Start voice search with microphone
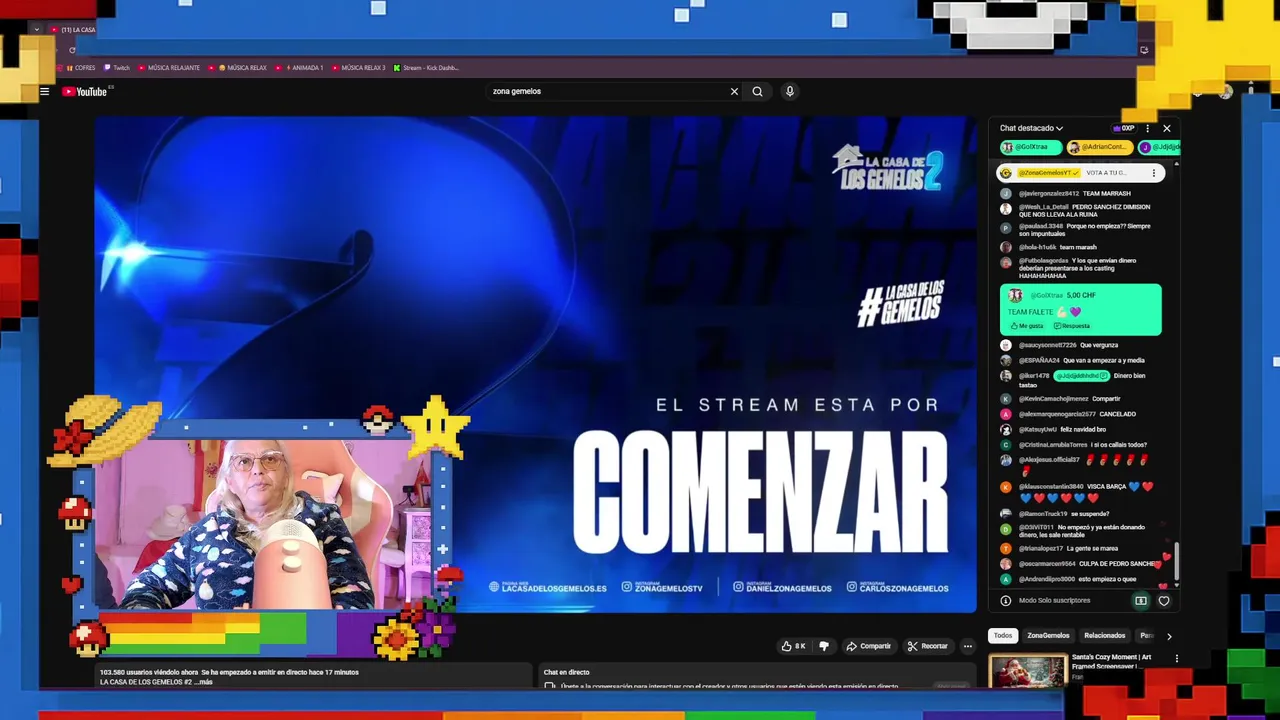Screen dimensions: 1280x720 pyautogui.click(x=790, y=91)
